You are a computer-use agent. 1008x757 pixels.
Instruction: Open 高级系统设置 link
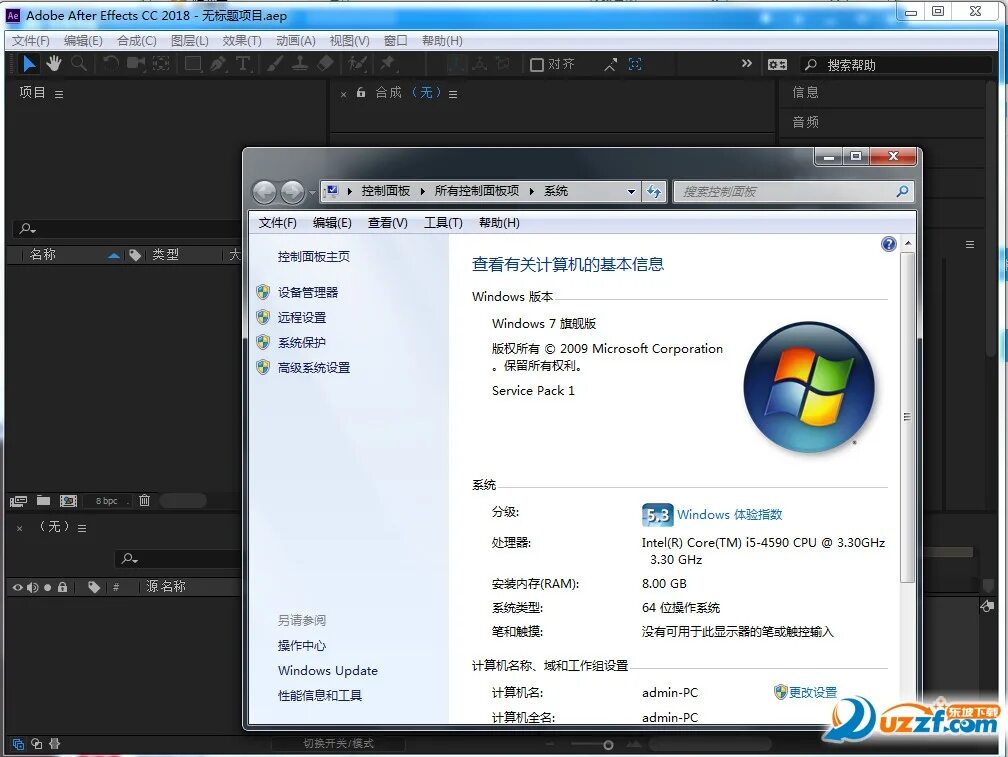click(x=314, y=368)
